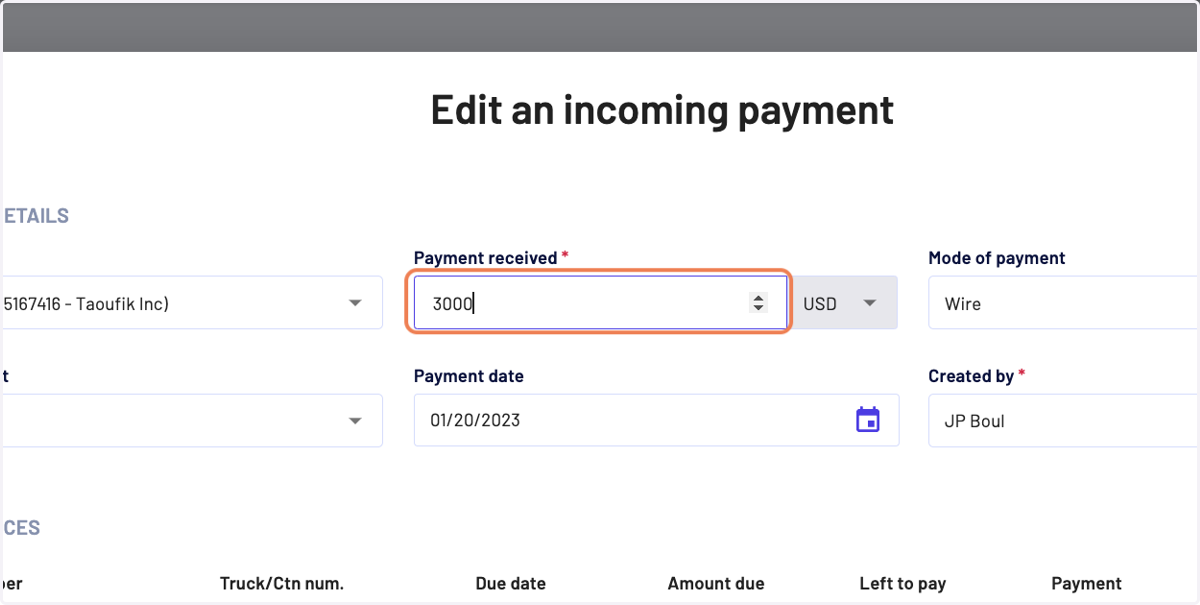Click the Left to pay column header

pyautogui.click(x=903, y=583)
